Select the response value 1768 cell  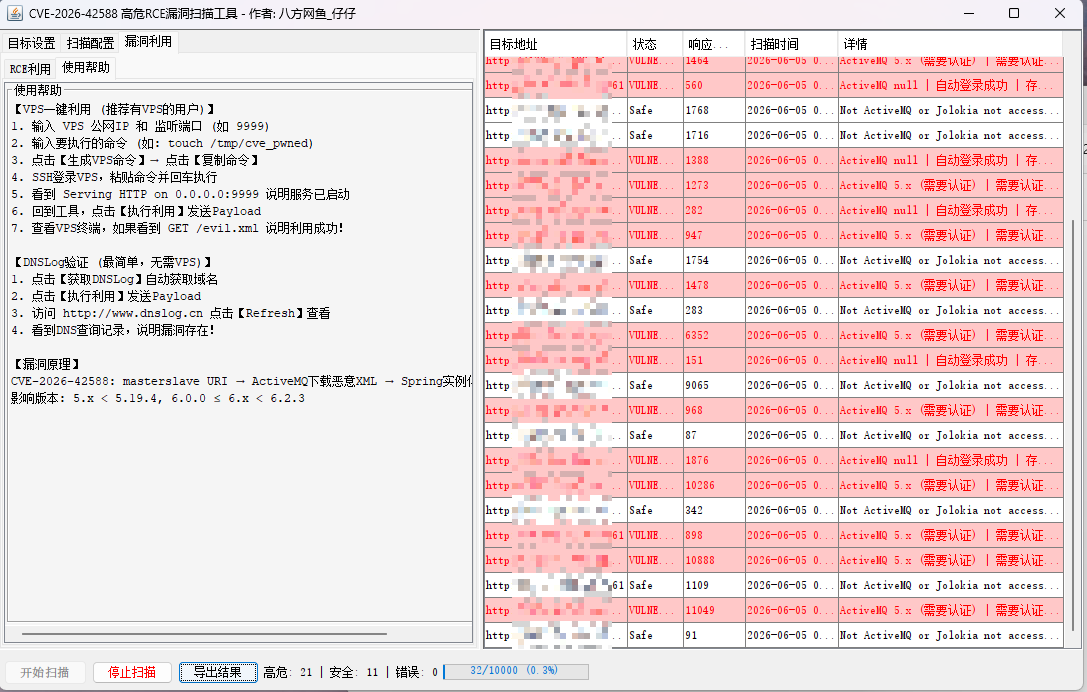pyautogui.click(x=714, y=110)
